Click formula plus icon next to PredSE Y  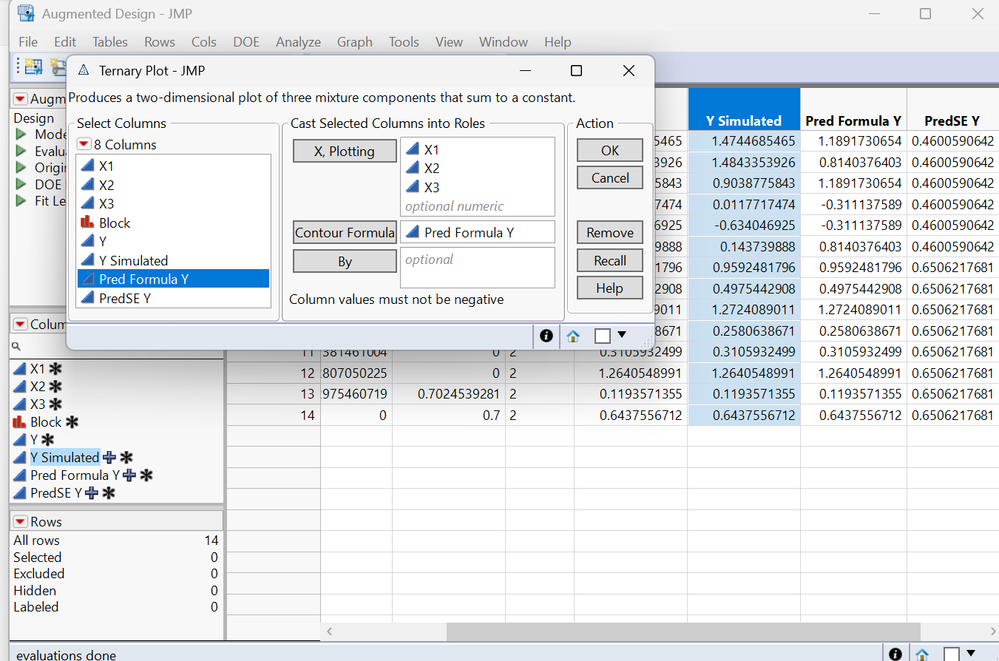pos(92,493)
